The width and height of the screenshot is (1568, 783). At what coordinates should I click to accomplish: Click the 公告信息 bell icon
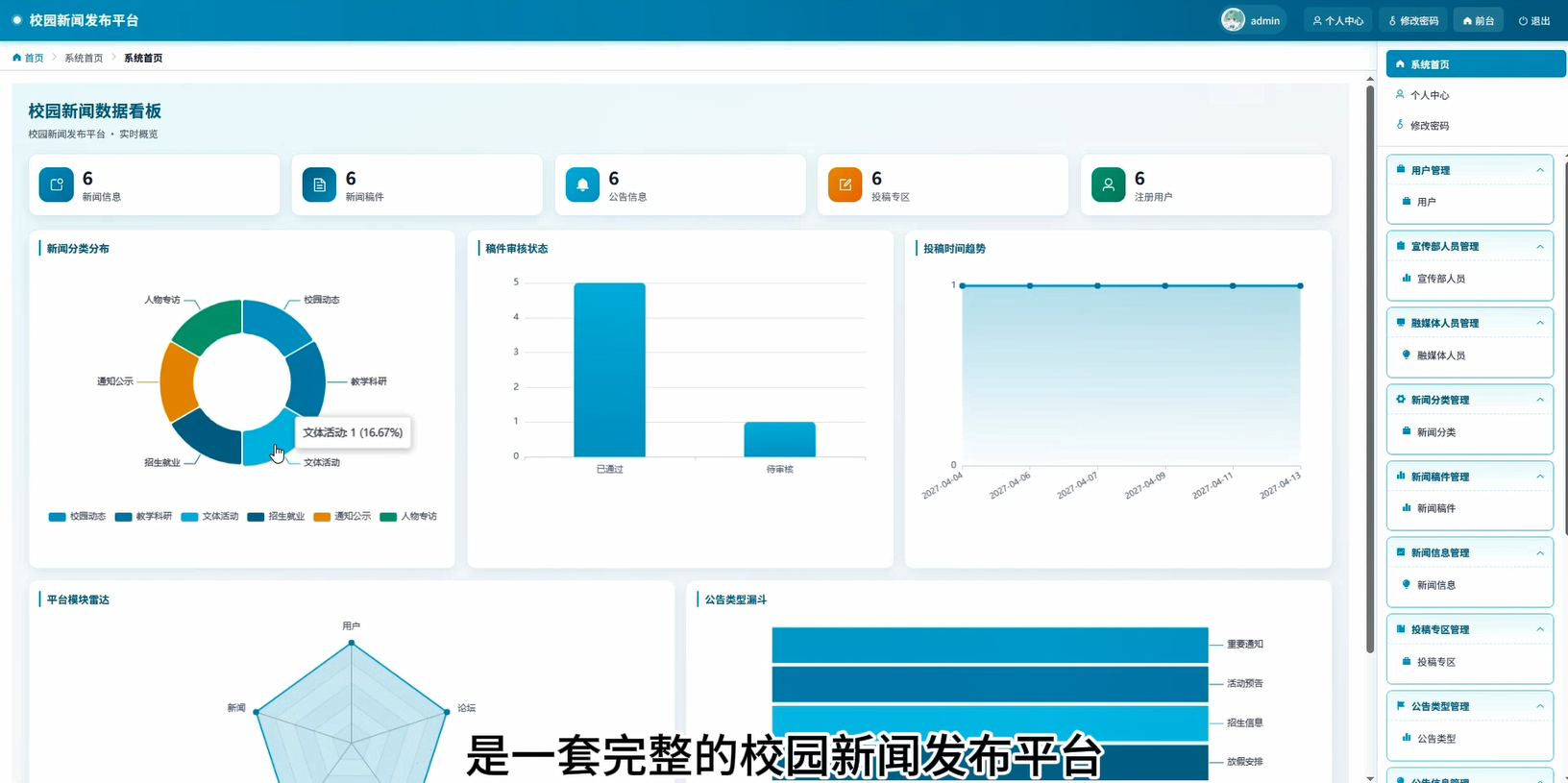click(582, 184)
